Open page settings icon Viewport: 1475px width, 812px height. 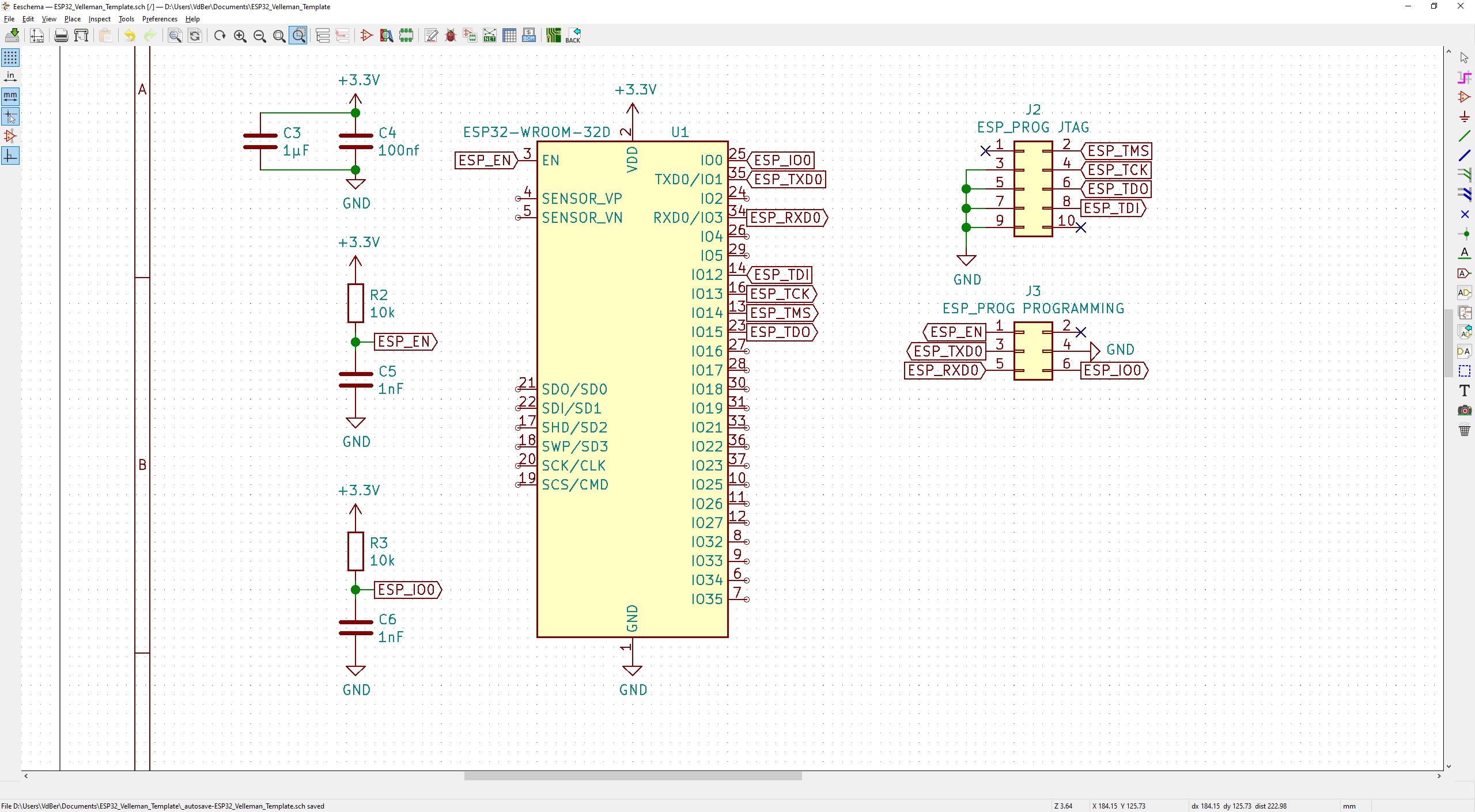(x=37, y=36)
